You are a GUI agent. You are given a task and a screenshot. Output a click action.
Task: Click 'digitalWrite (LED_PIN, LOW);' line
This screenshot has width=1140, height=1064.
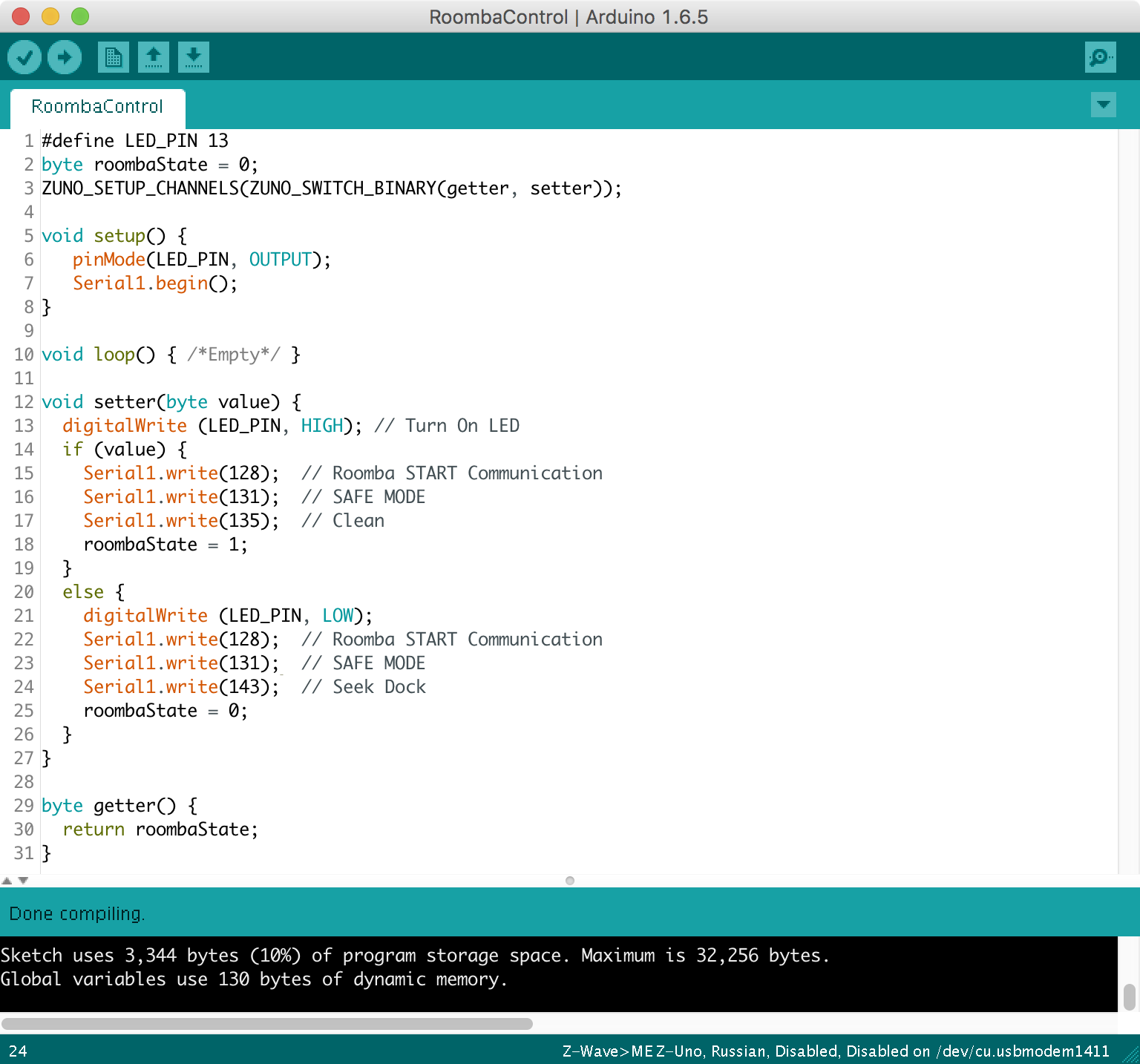(x=228, y=616)
